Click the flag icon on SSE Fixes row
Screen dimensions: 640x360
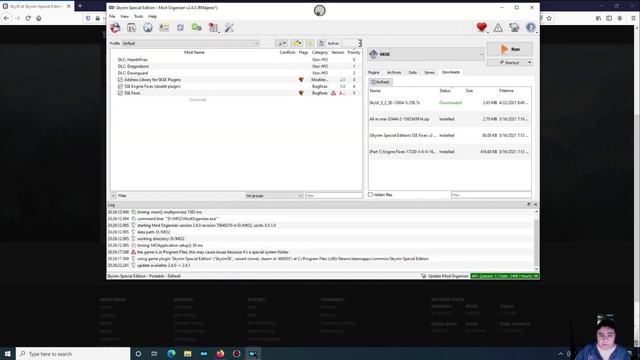coord(301,93)
